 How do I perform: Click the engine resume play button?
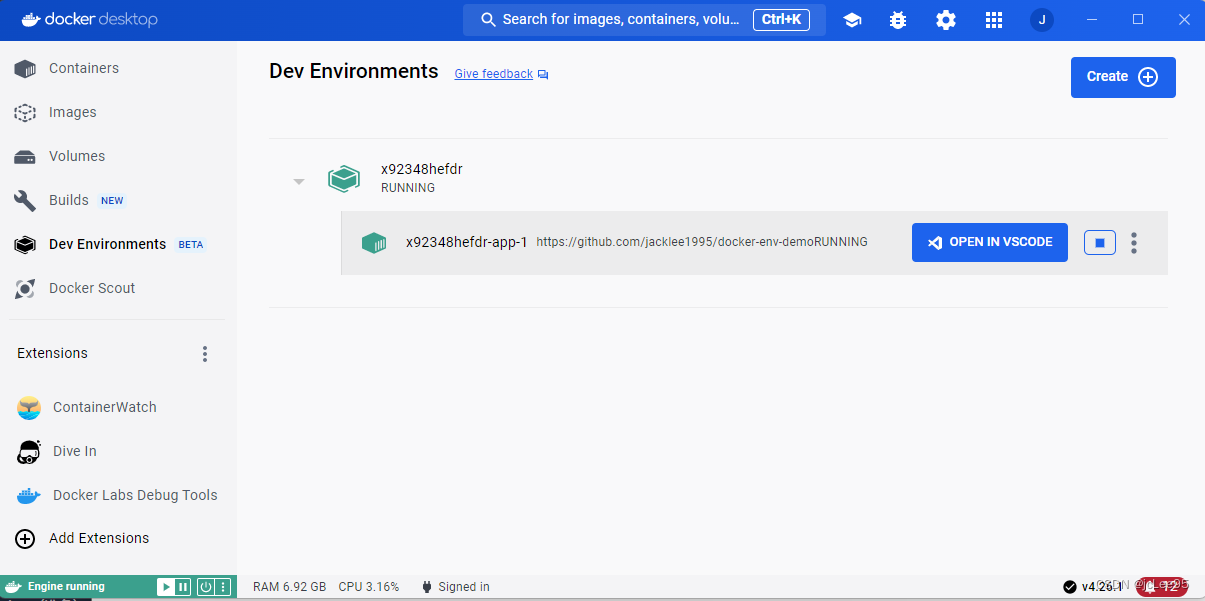tap(166, 587)
